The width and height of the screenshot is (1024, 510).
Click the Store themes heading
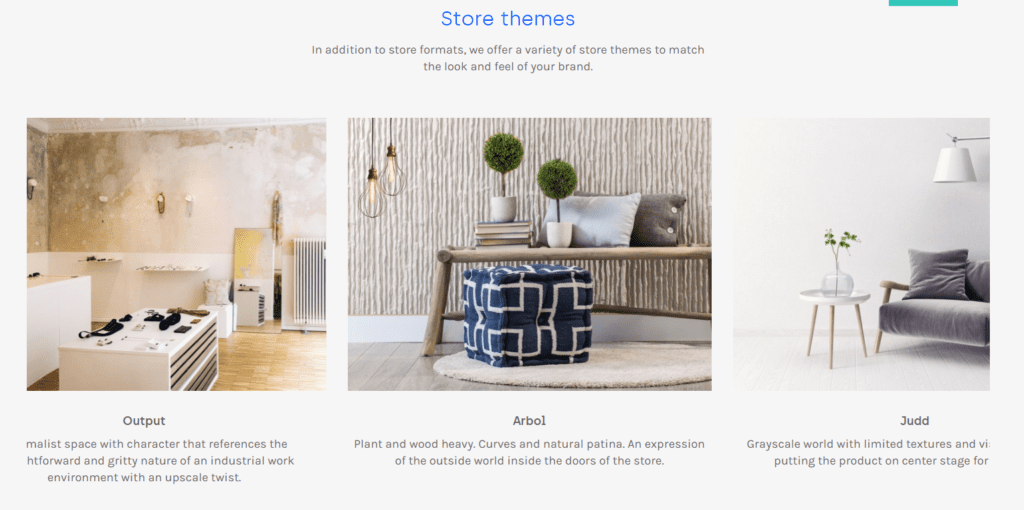pyautogui.click(x=508, y=18)
